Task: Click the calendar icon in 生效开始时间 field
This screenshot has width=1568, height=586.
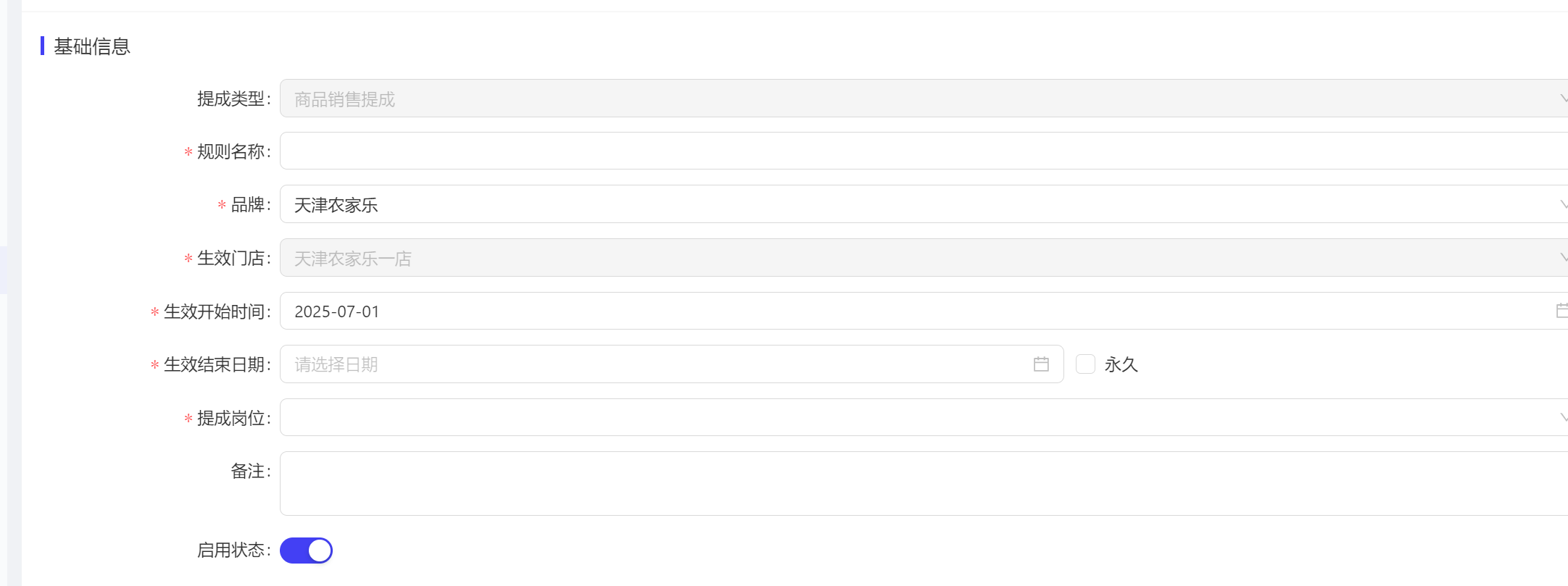Action: coord(1561,311)
